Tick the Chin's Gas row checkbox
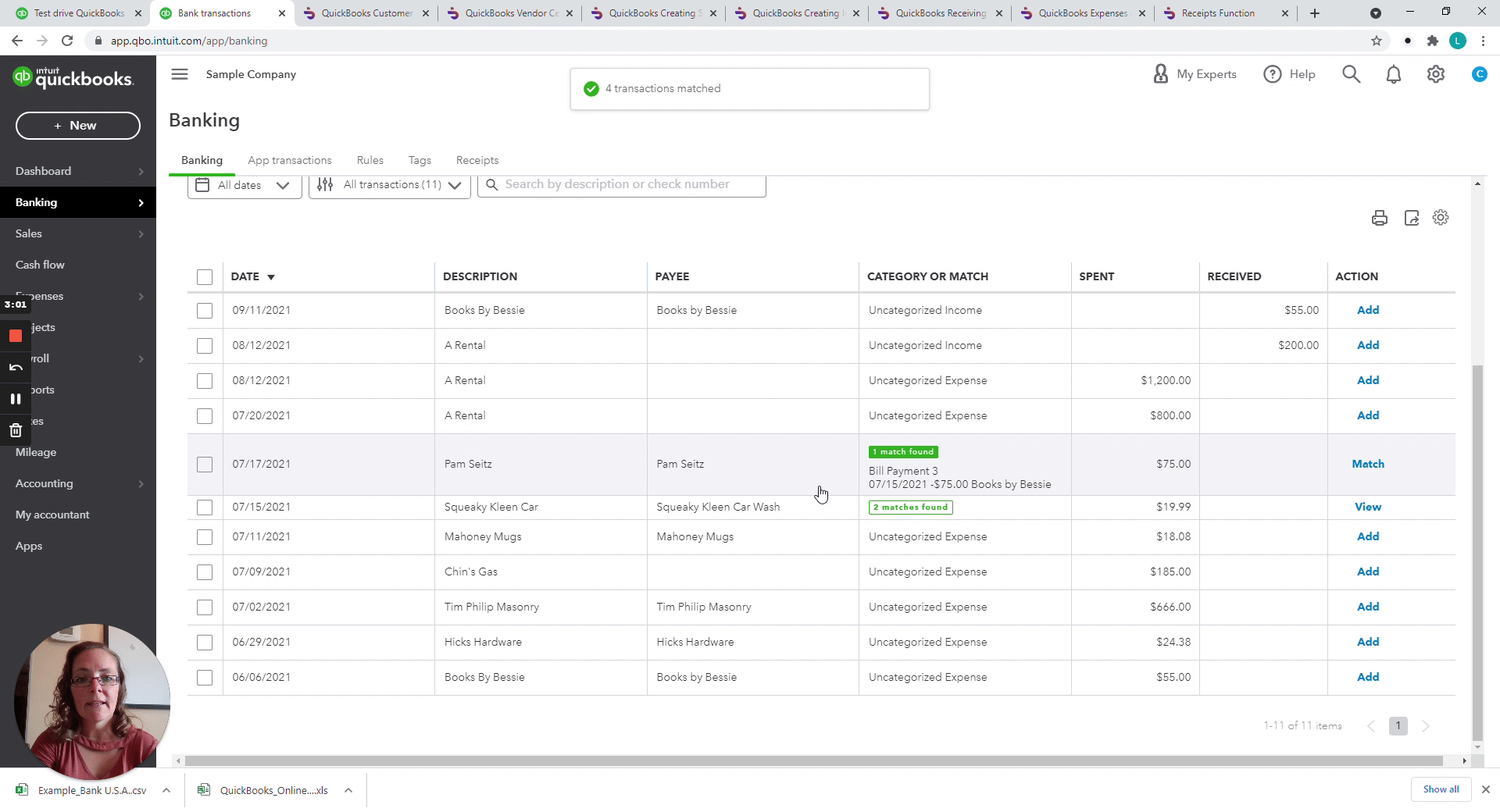The height and width of the screenshot is (812, 1500). [205, 572]
